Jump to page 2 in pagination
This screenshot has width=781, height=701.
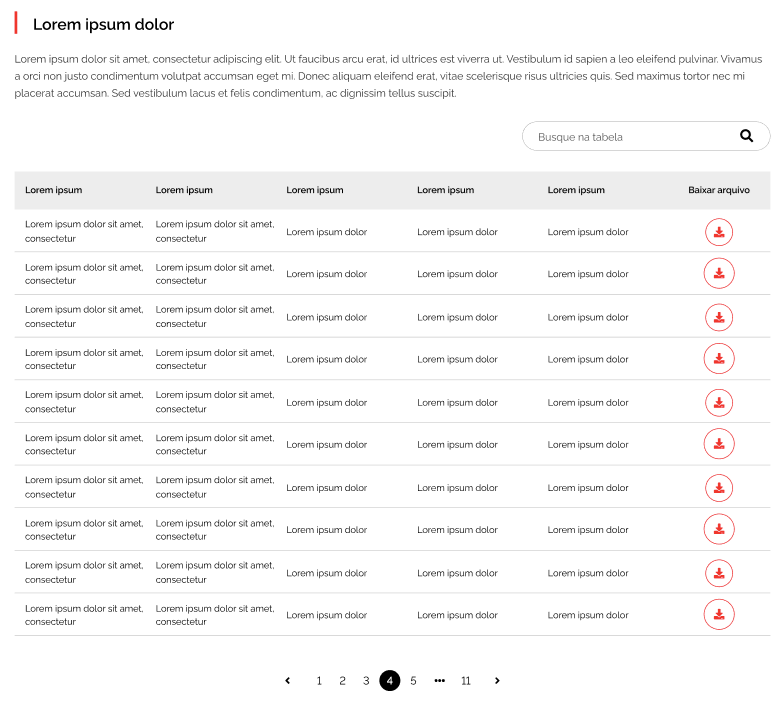click(x=342, y=681)
